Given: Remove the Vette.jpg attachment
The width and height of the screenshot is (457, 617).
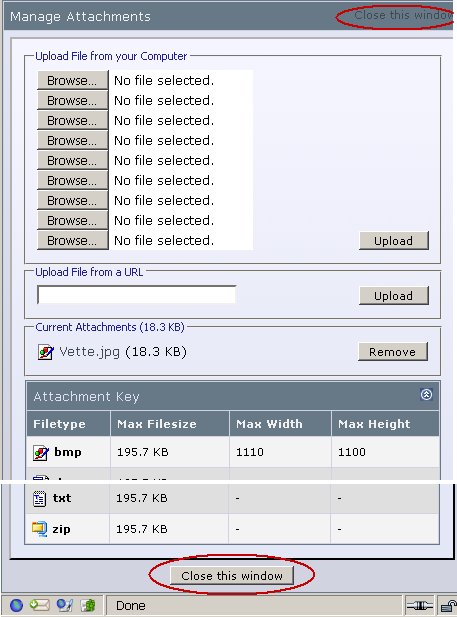Looking at the screenshot, I should click(x=392, y=351).
